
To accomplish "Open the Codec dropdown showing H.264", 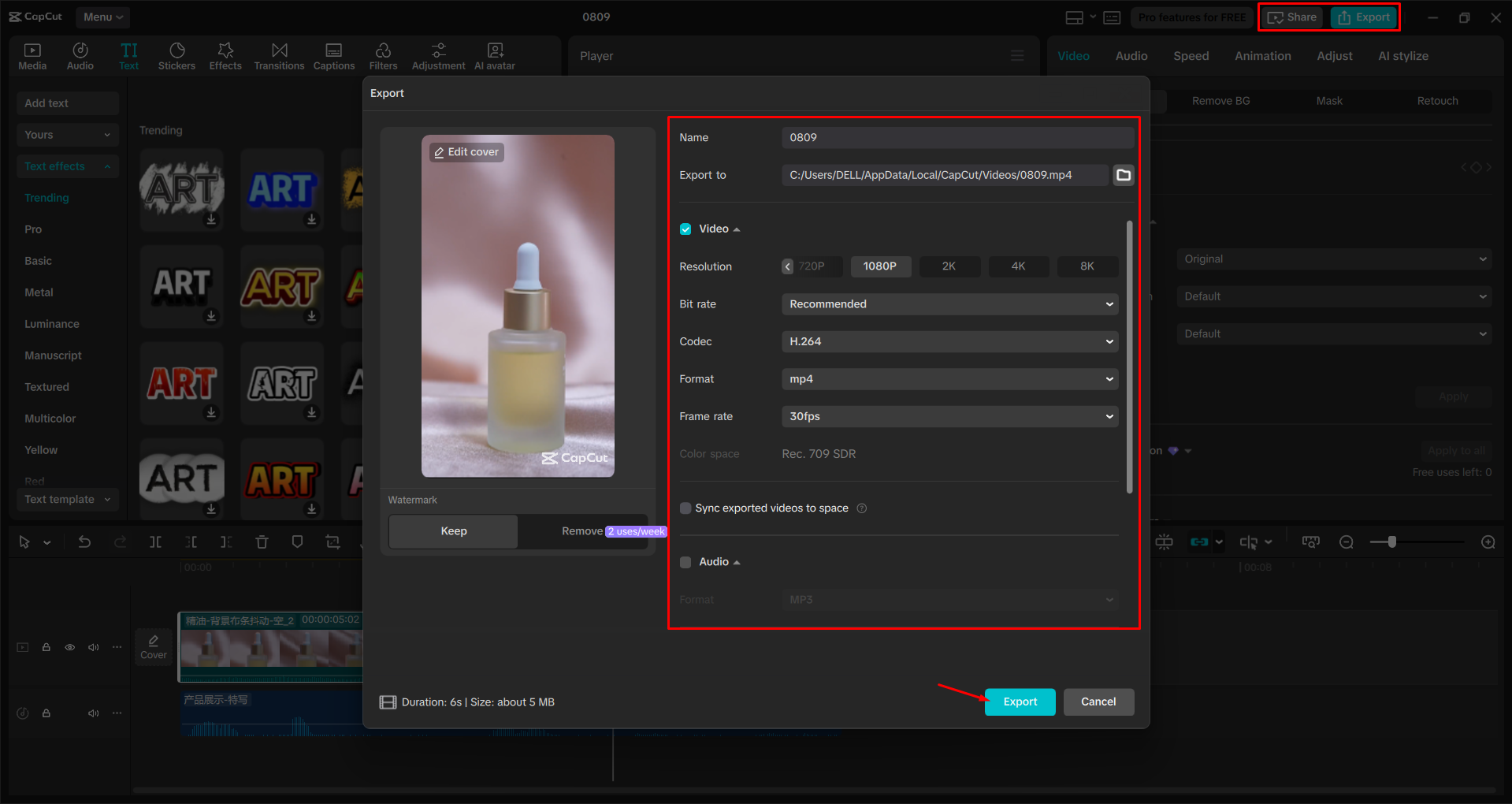I will tap(949, 341).
